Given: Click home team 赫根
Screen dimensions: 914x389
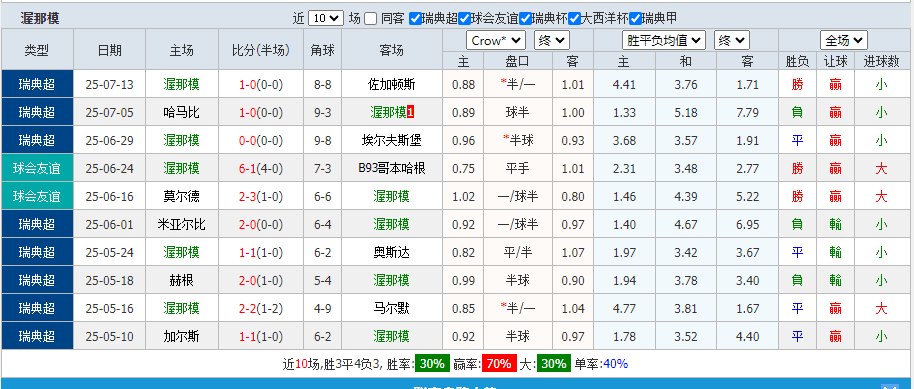Looking at the screenshot, I should [181, 281].
